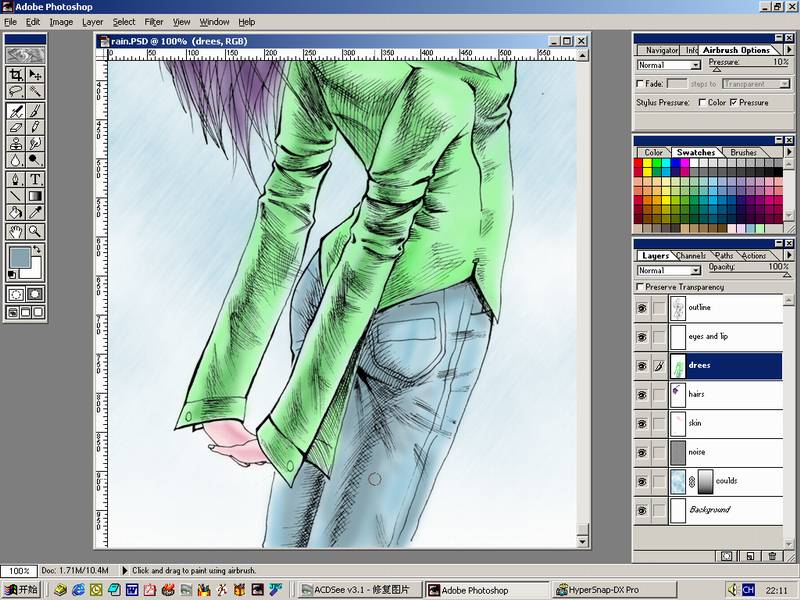Viewport: 800px width, 600px height.
Task: Select the Gradient tool
Action: [35, 196]
